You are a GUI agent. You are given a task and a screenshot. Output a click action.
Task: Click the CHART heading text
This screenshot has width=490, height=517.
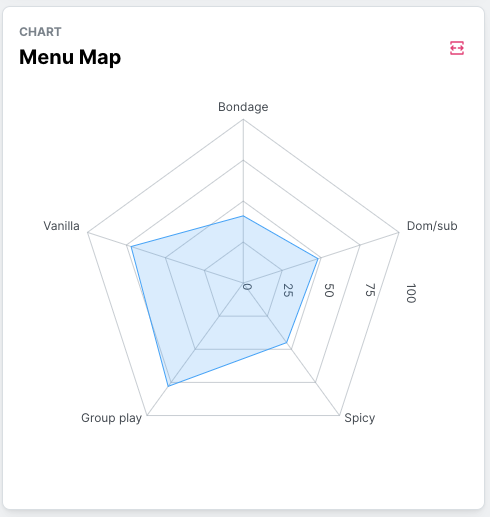point(40,32)
